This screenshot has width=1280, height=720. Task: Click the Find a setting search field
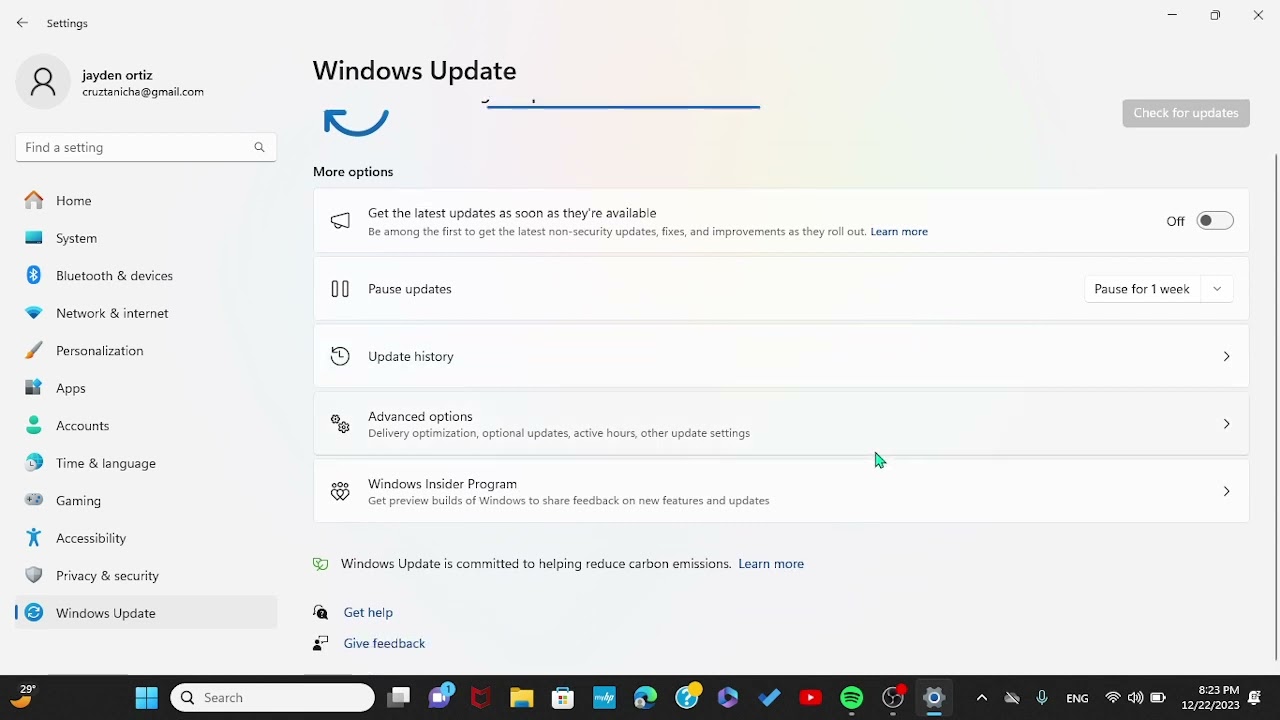tap(146, 147)
